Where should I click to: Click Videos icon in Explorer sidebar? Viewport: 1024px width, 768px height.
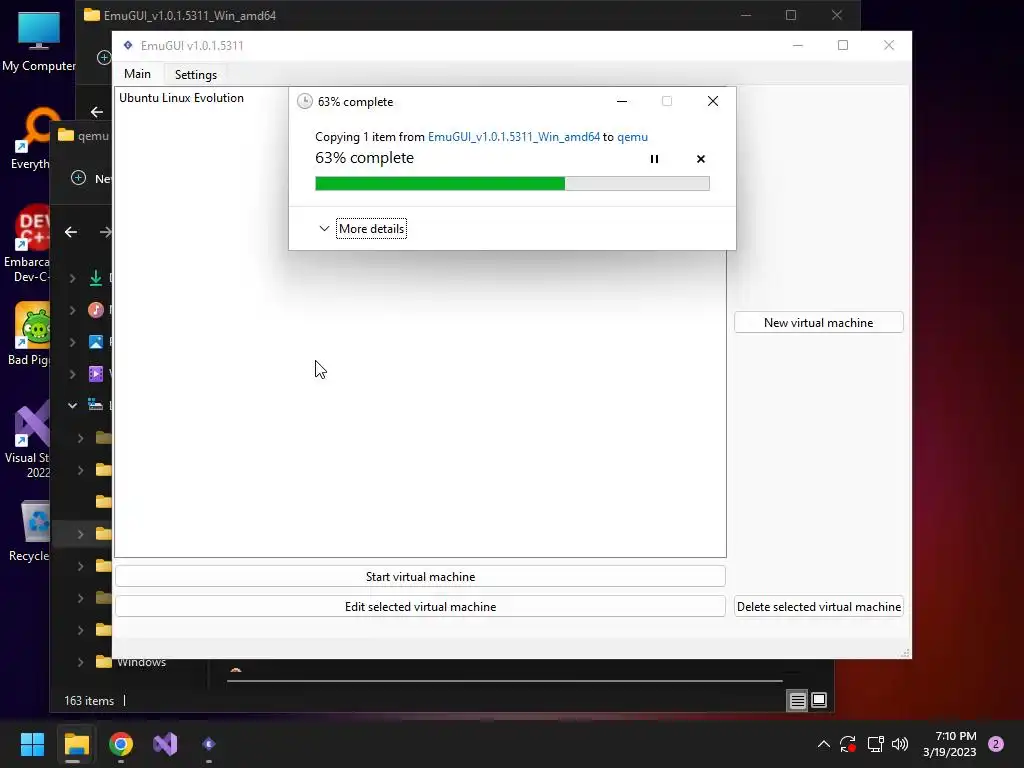pos(96,374)
